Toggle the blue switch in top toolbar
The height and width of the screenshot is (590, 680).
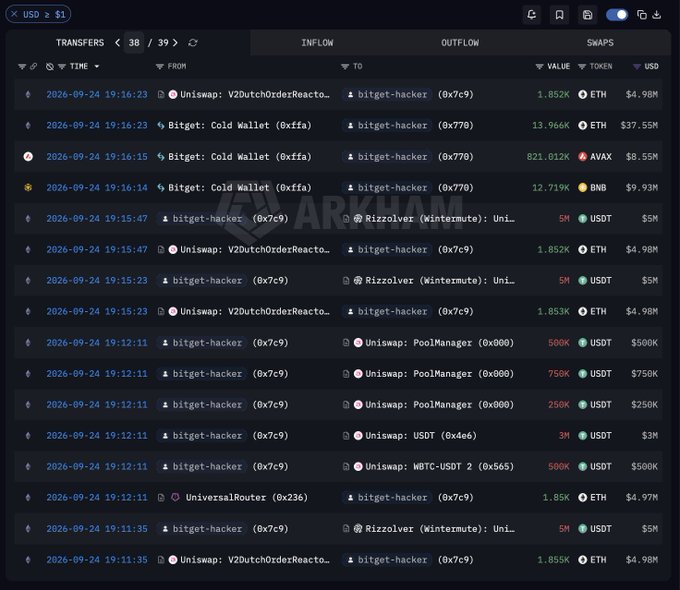617,15
